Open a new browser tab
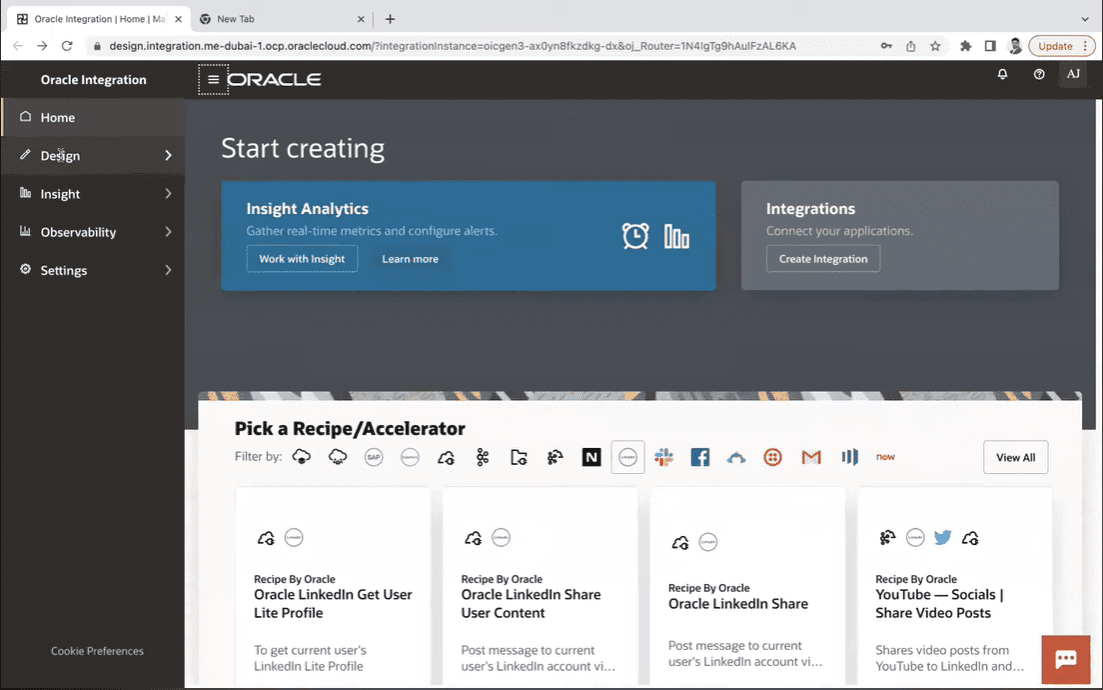This screenshot has height=690, width=1103. 390,19
